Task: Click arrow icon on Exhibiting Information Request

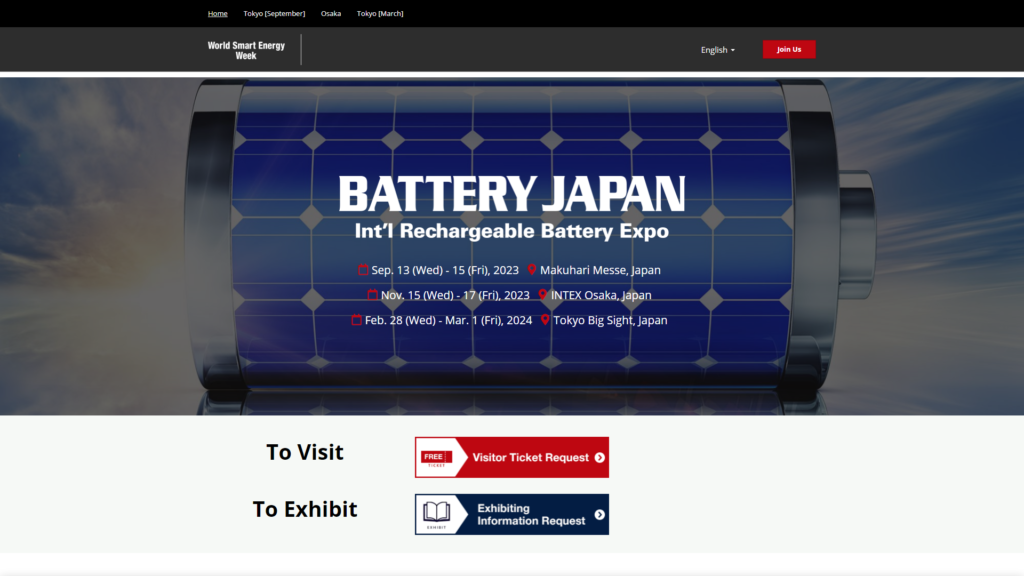Action: click(600, 515)
